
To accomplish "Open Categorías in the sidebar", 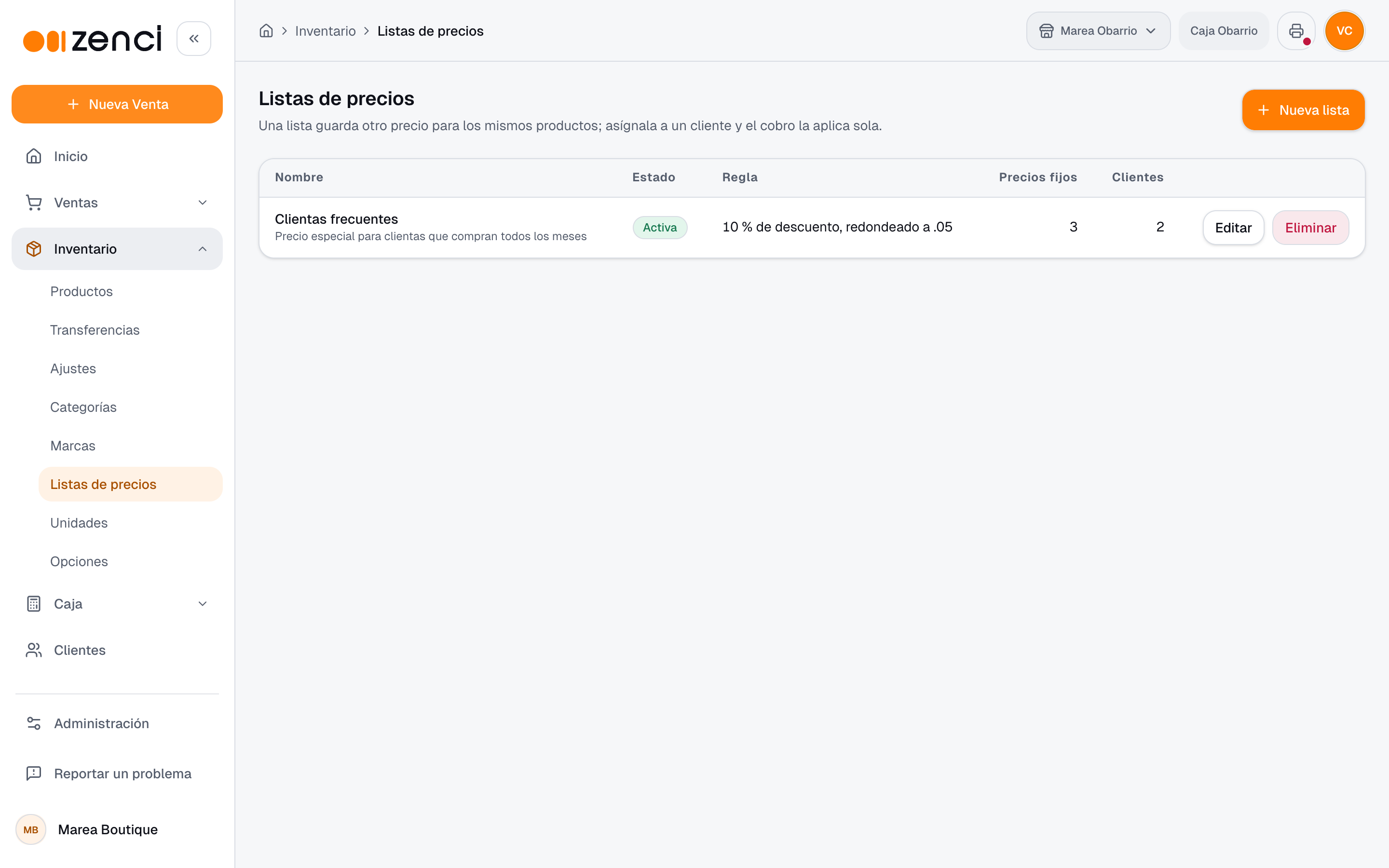I will [130, 407].
